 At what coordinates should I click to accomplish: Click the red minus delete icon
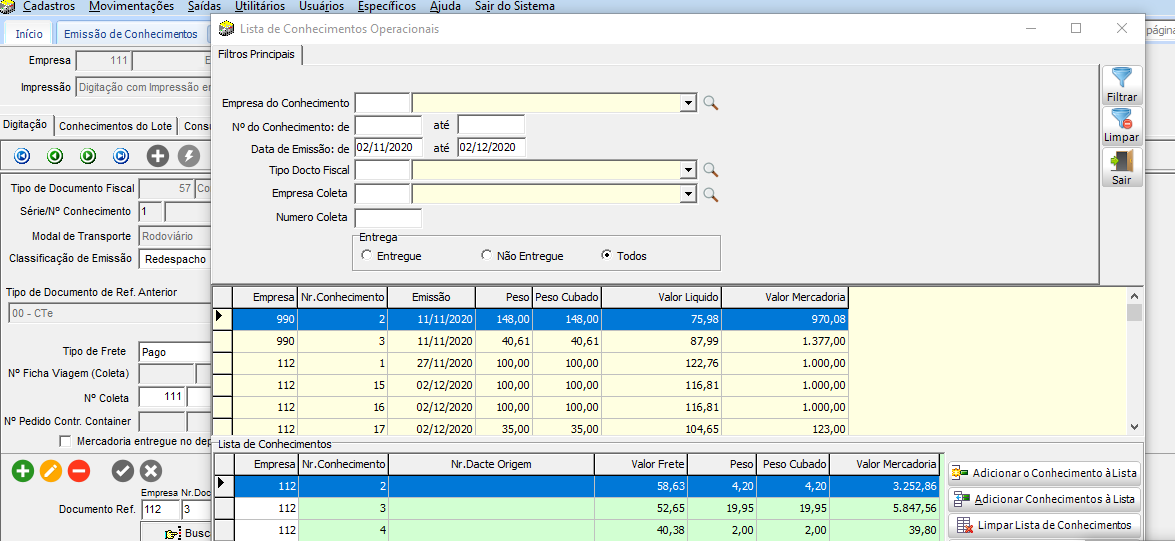click(79, 471)
